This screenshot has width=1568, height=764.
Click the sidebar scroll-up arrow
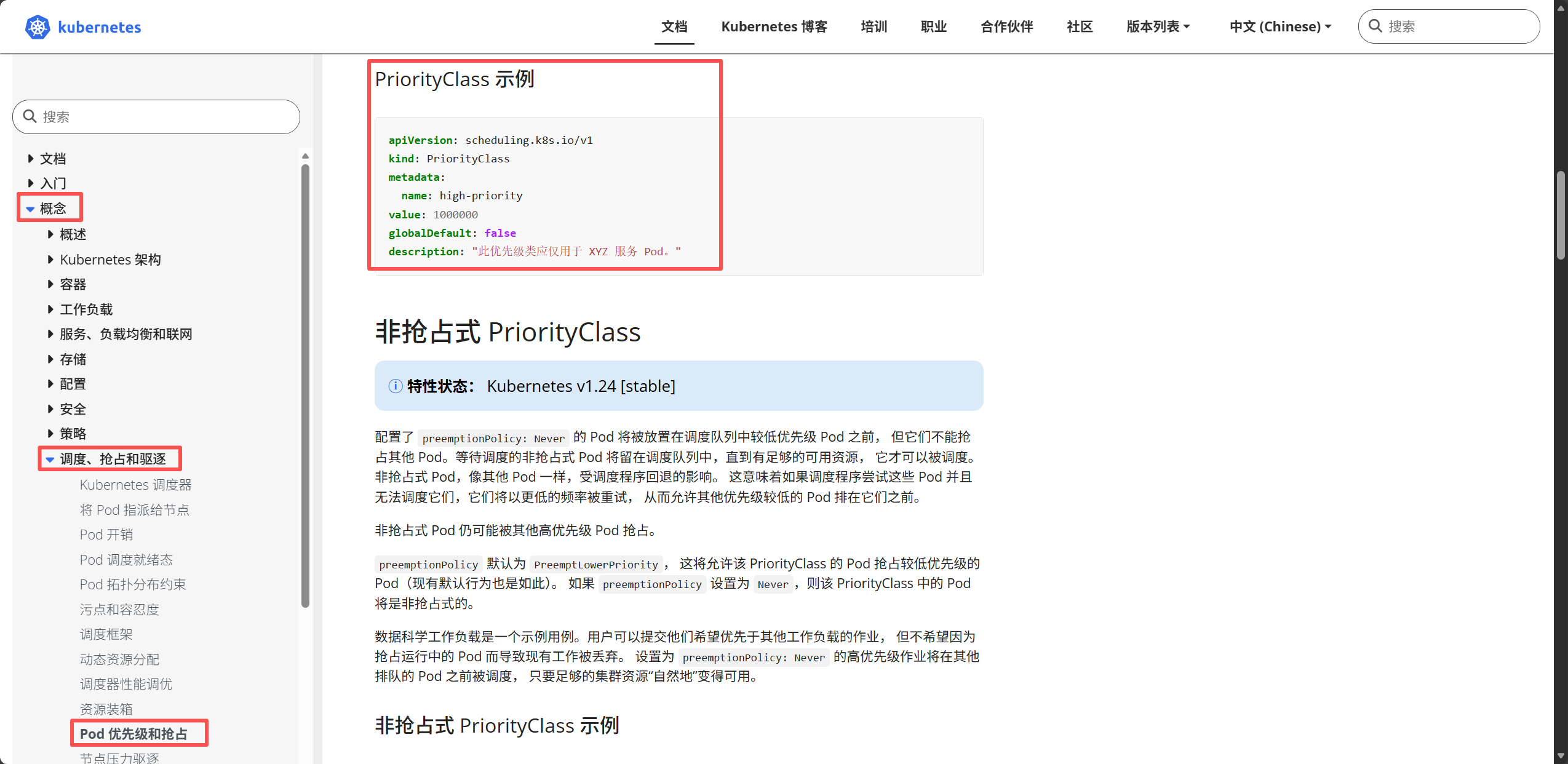pyautogui.click(x=305, y=156)
